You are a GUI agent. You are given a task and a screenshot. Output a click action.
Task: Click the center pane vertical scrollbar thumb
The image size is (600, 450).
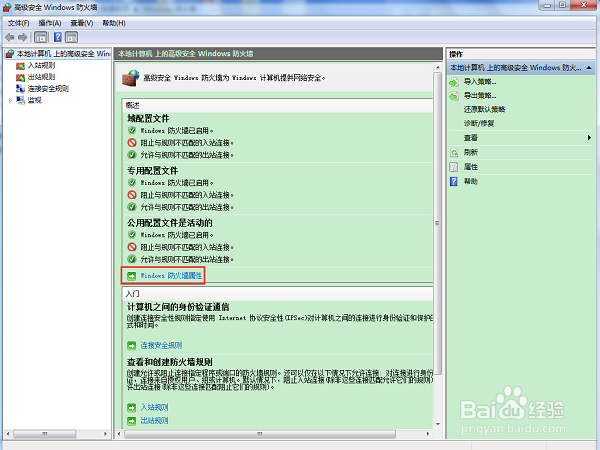tap(437, 223)
